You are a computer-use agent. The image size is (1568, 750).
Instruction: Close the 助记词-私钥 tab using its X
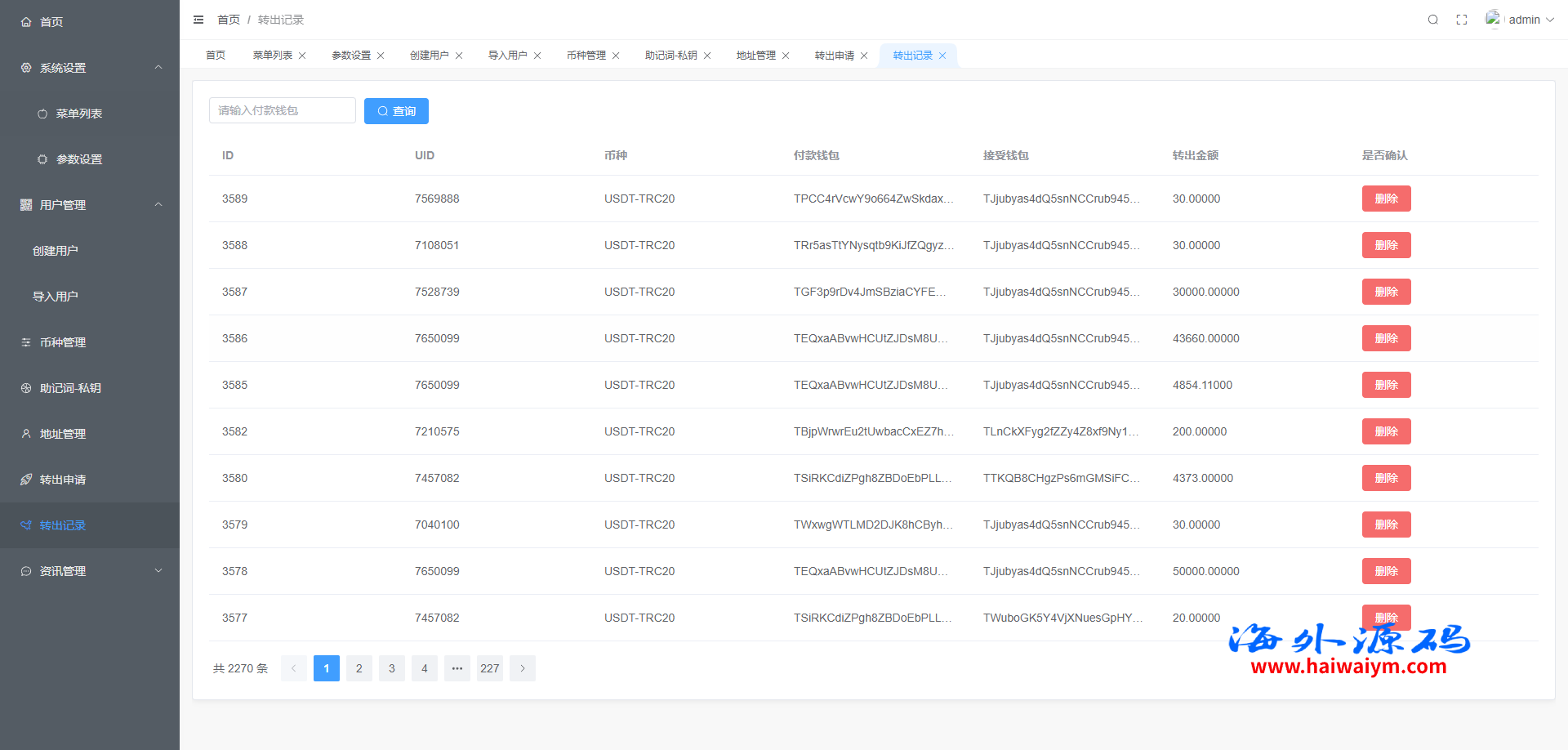pyautogui.click(x=707, y=56)
